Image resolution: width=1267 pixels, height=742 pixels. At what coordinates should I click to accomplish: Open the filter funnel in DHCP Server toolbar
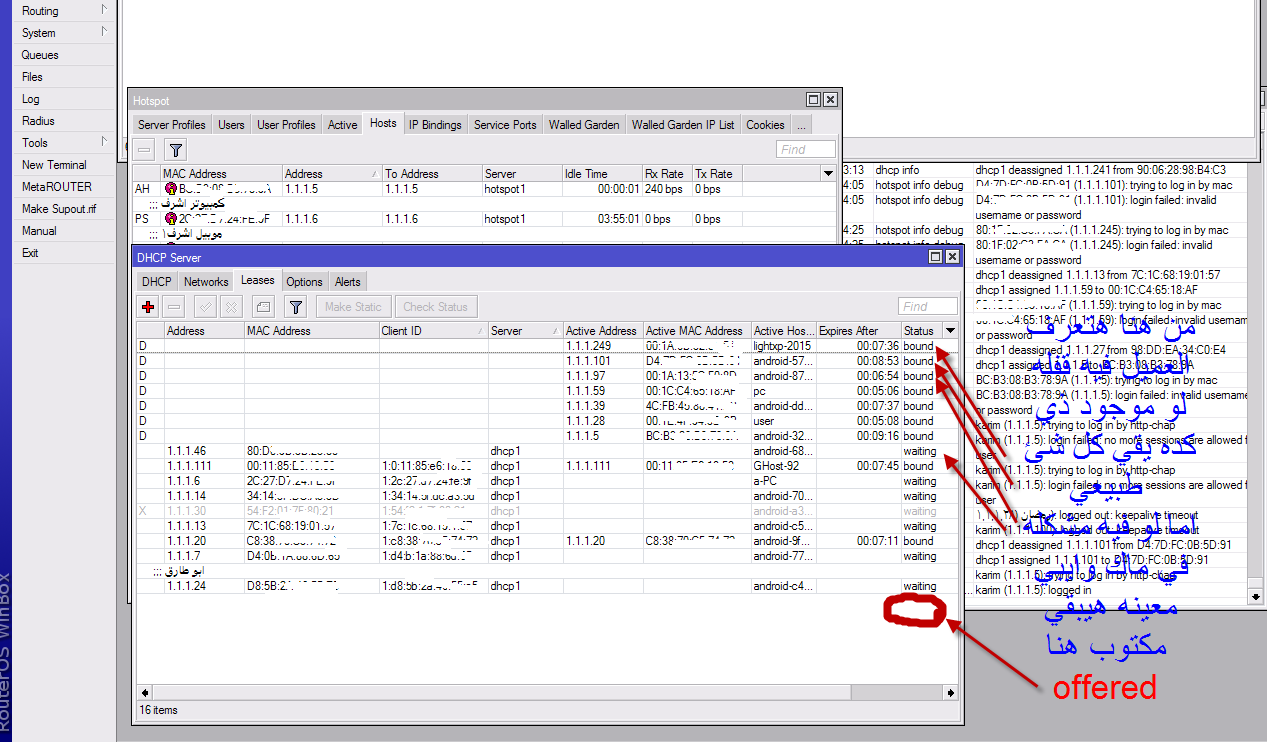tap(296, 307)
